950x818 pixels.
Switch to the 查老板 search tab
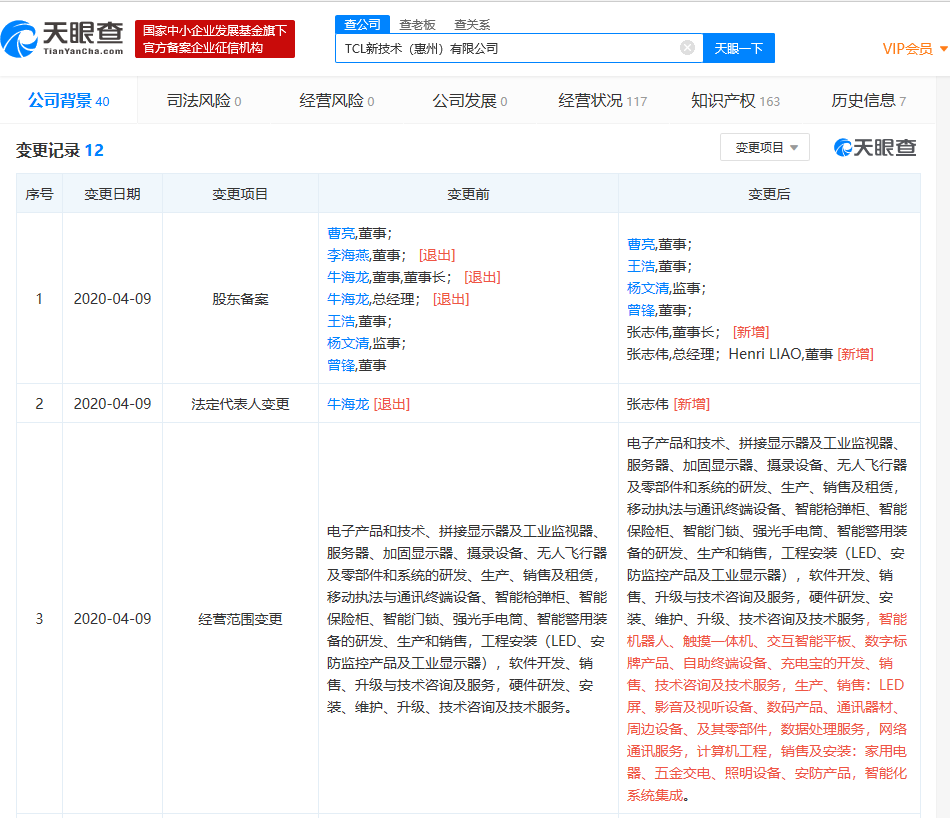click(x=417, y=24)
